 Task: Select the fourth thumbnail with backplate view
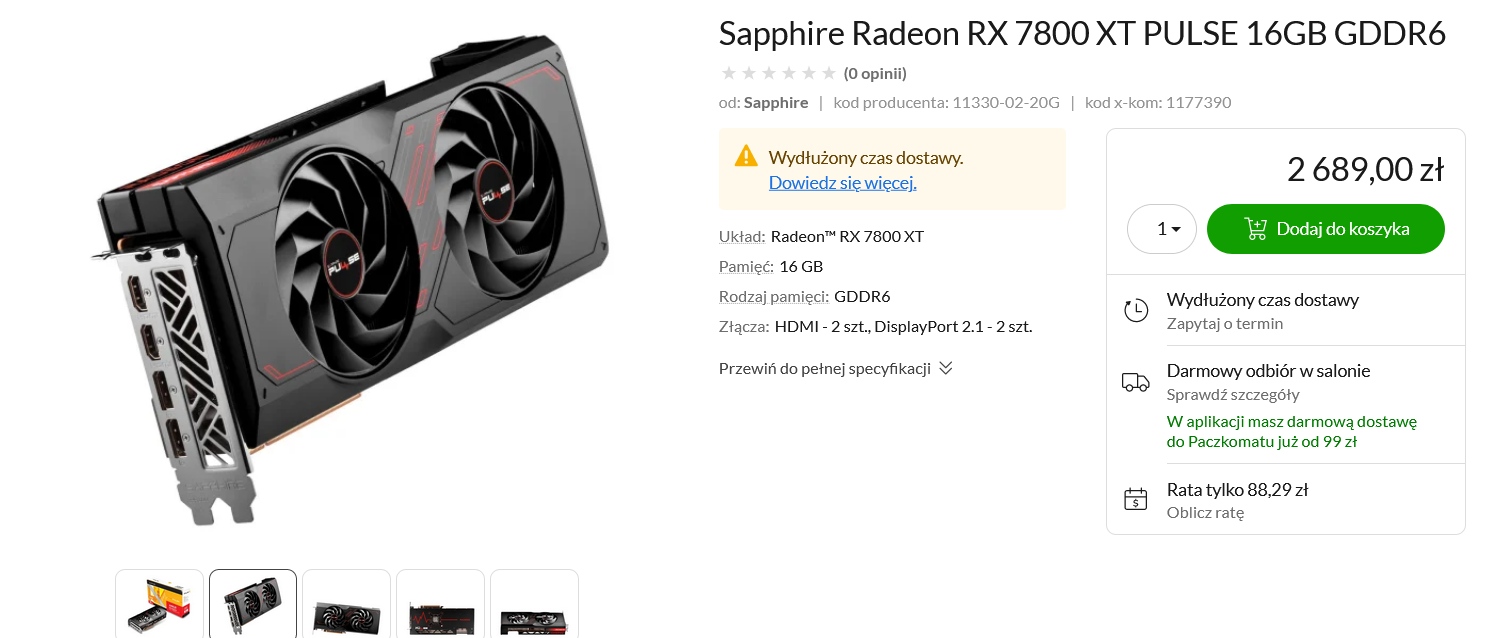pos(441,604)
